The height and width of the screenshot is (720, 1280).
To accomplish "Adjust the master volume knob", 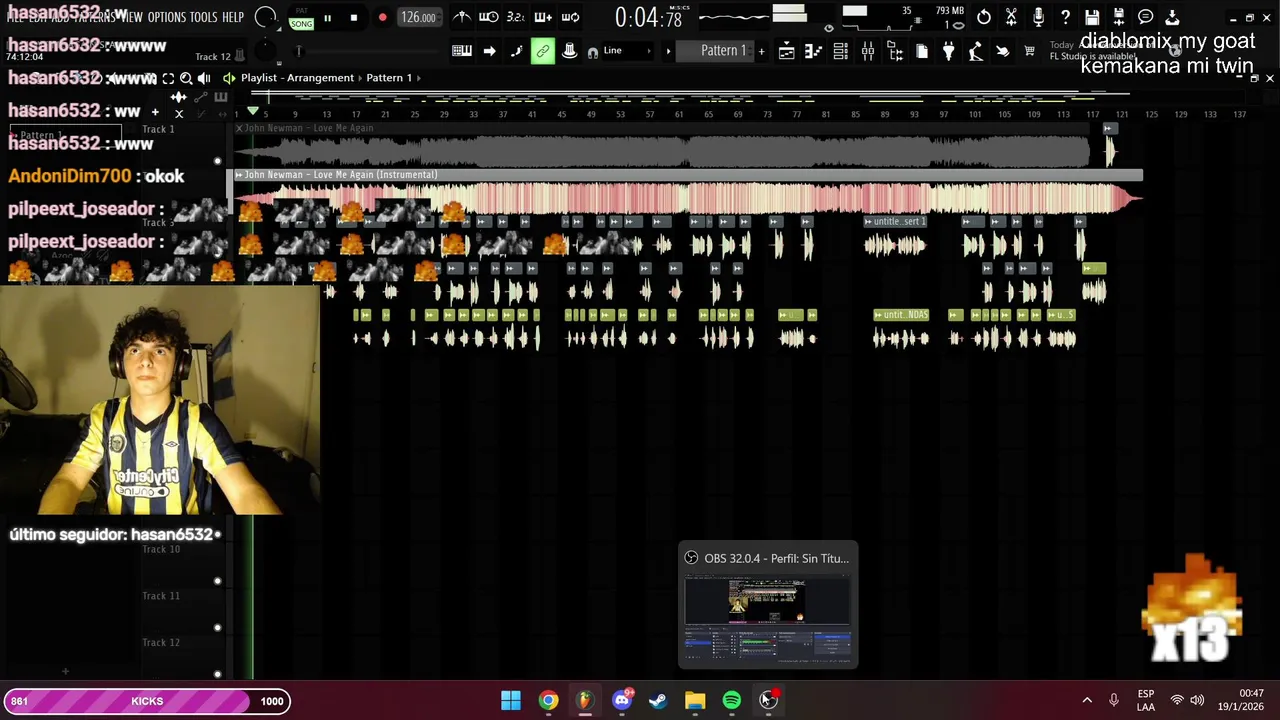I will (266, 17).
